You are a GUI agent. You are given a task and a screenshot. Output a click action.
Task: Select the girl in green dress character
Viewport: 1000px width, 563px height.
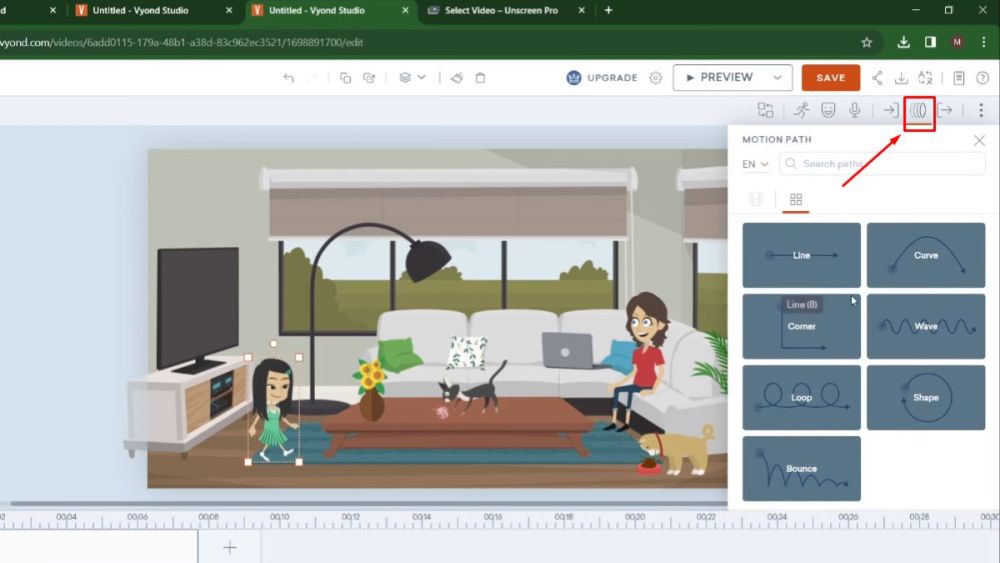273,409
